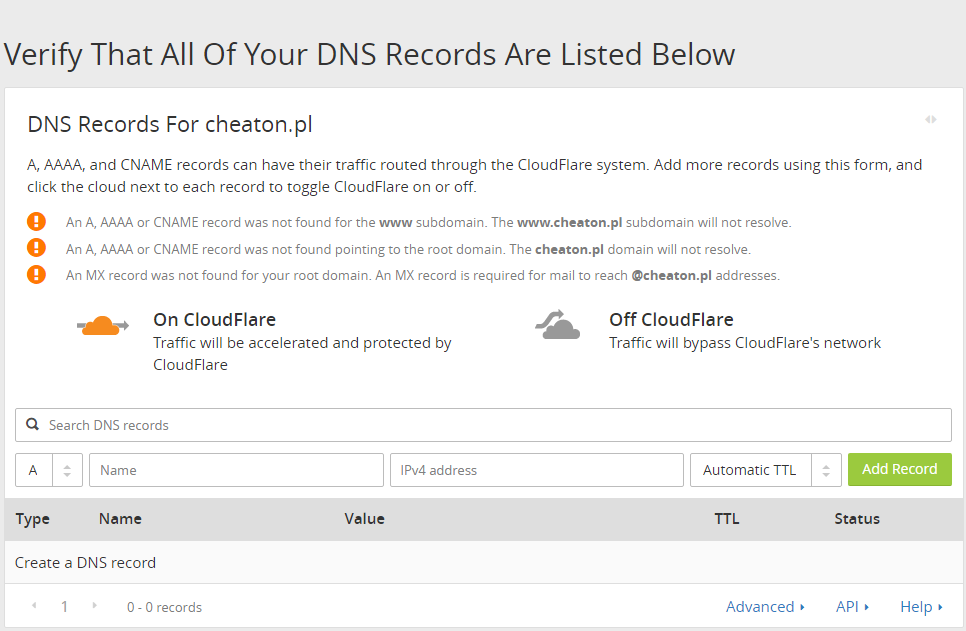
Task: Click the MX record warning icon
Action: (x=37, y=274)
